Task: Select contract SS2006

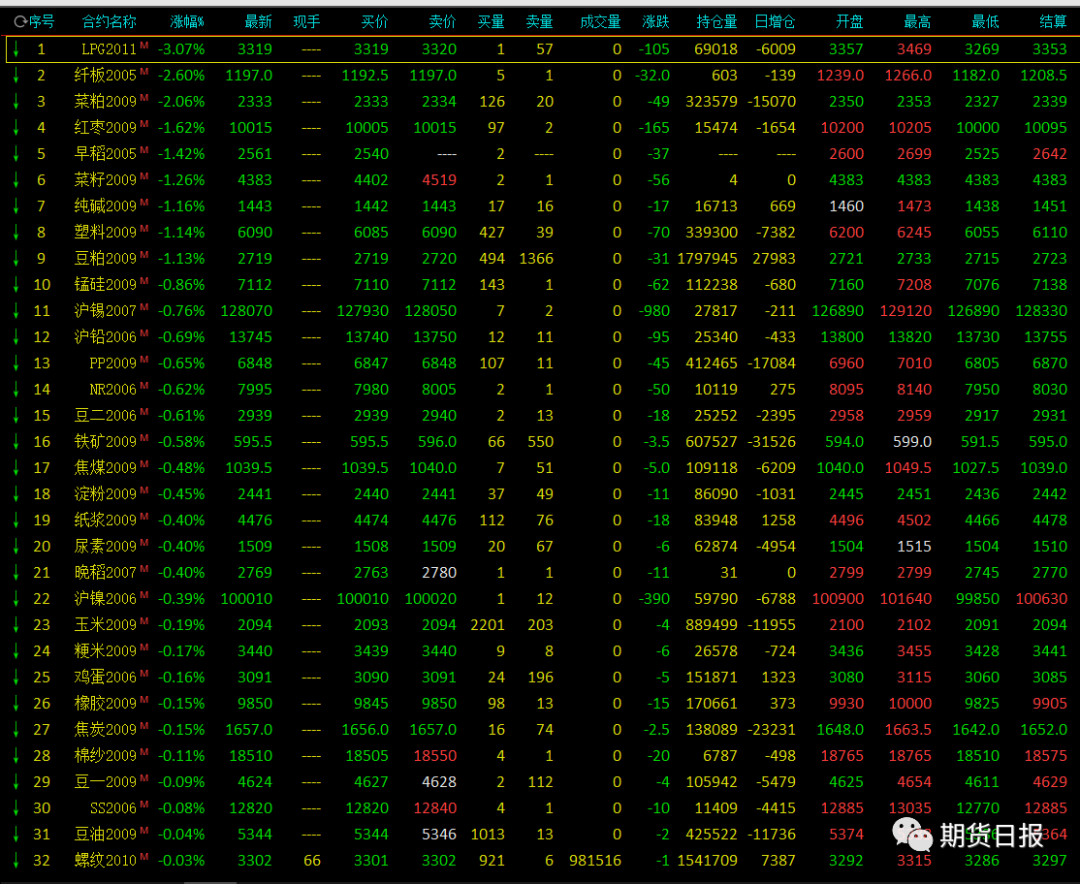Action: [113, 808]
